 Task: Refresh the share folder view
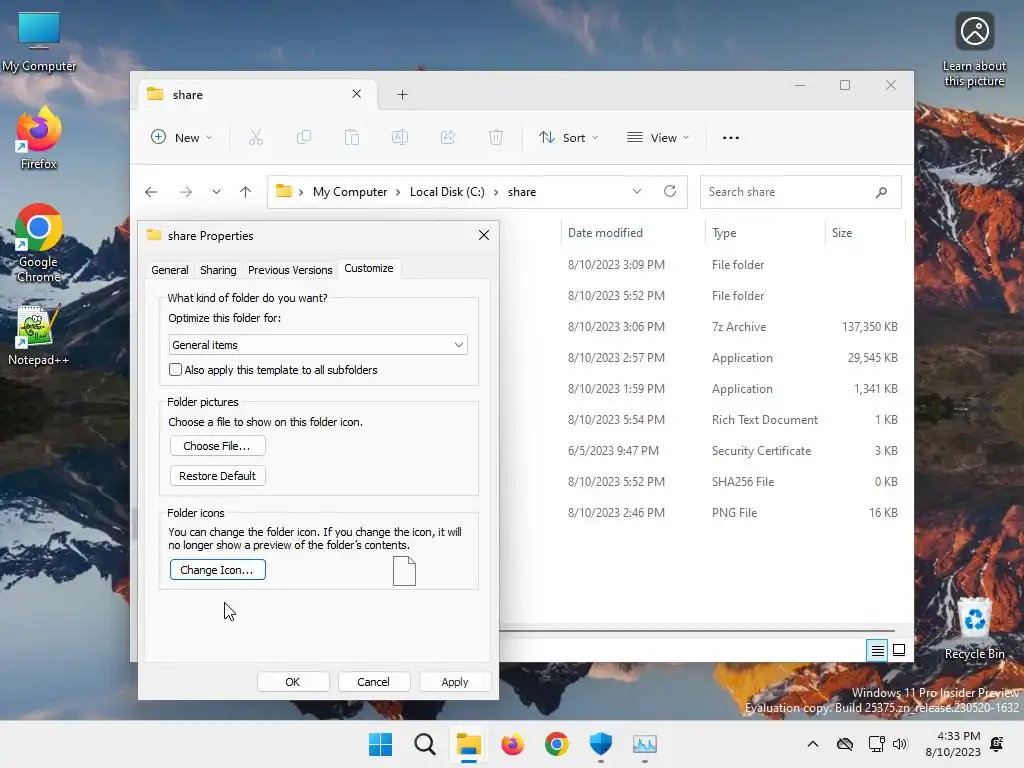click(x=670, y=191)
